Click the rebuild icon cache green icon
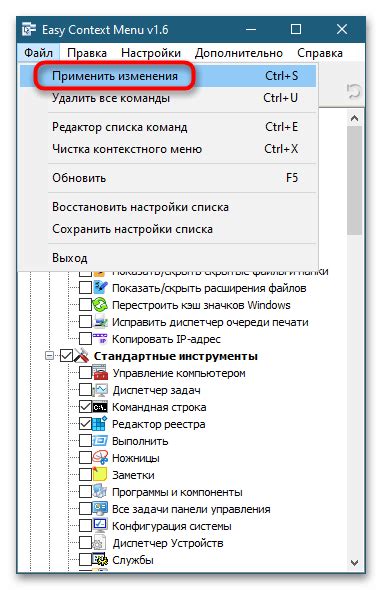 100,305
